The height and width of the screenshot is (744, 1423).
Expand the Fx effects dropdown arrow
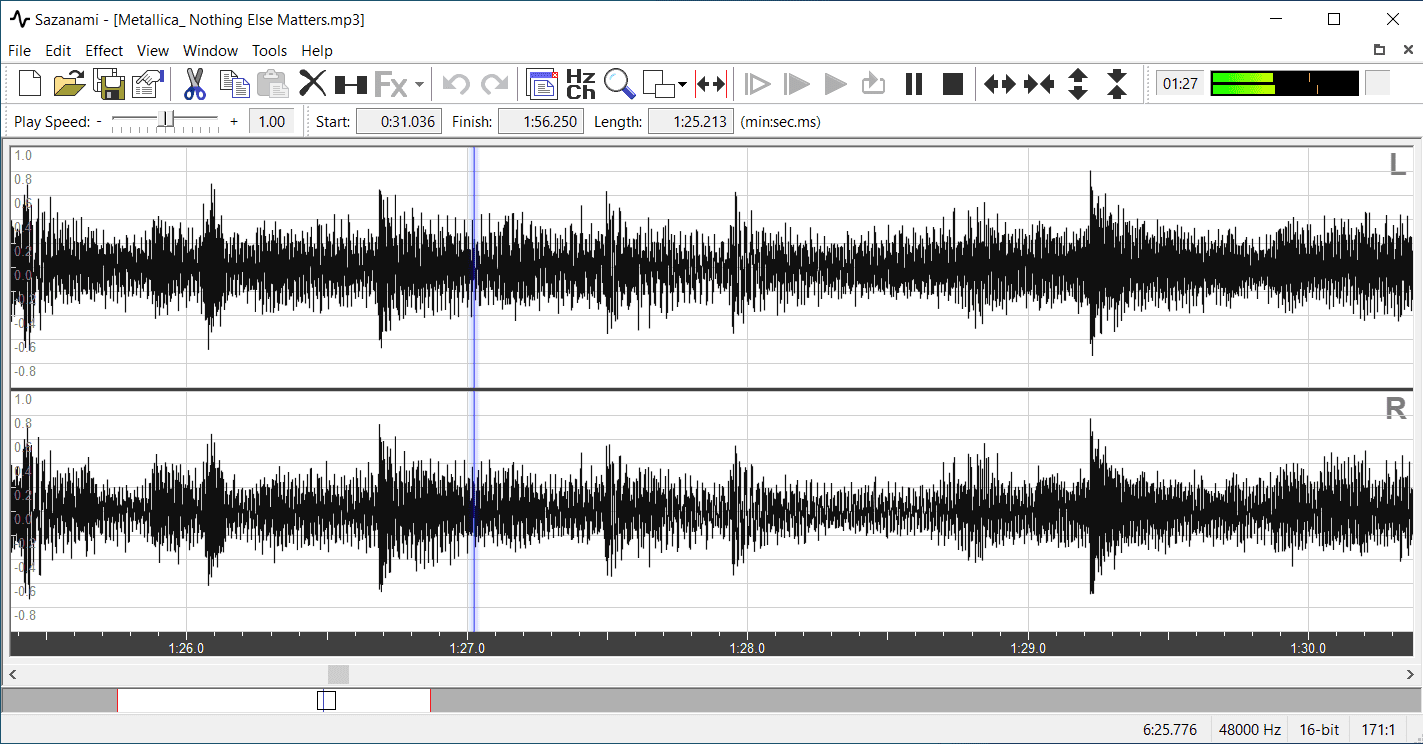click(x=420, y=84)
